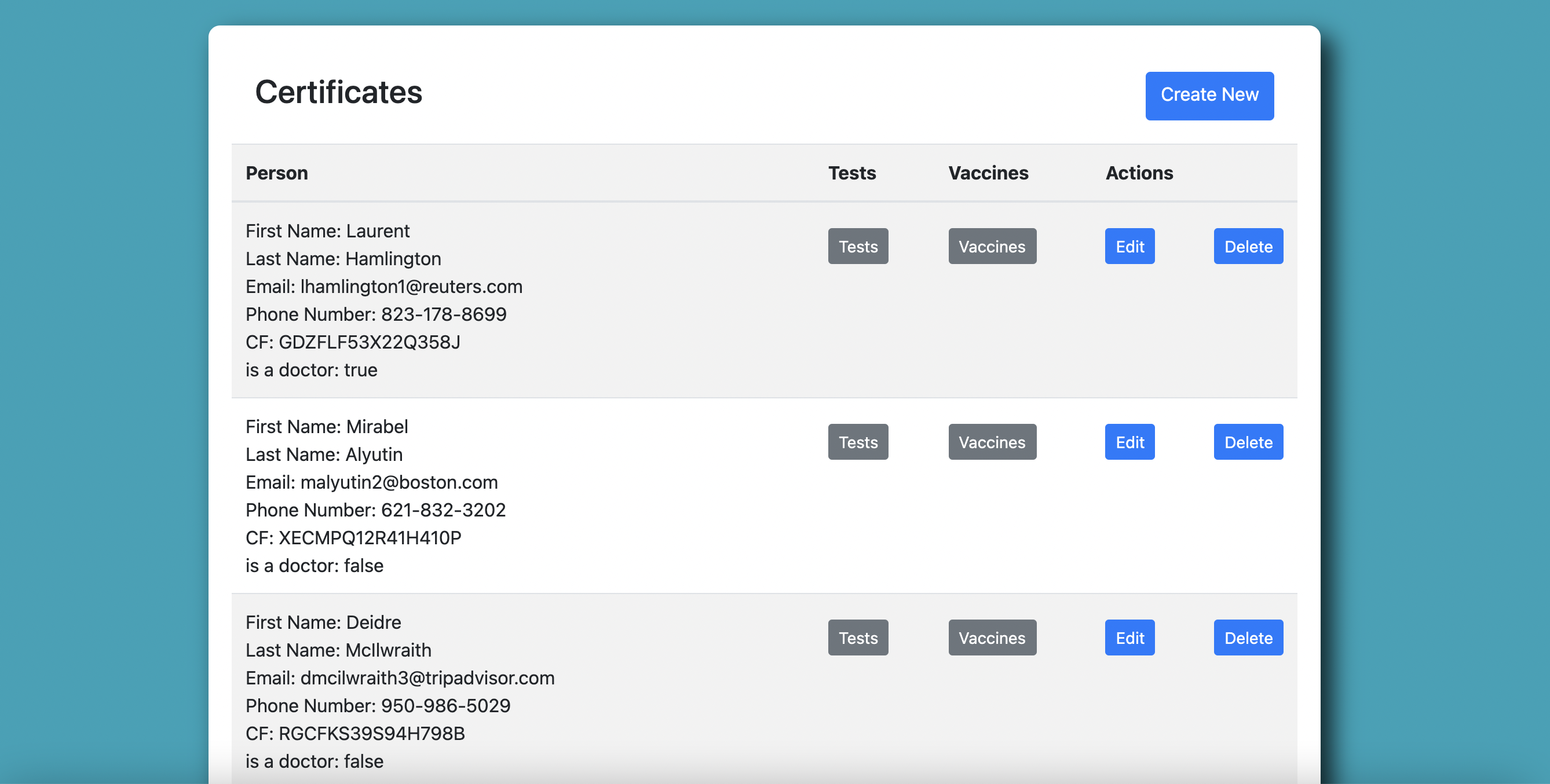Edit Deidre McIlwraith's entry
Image resolution: width=1550 pixels, height=784 pixels.
coord(1129,637)
